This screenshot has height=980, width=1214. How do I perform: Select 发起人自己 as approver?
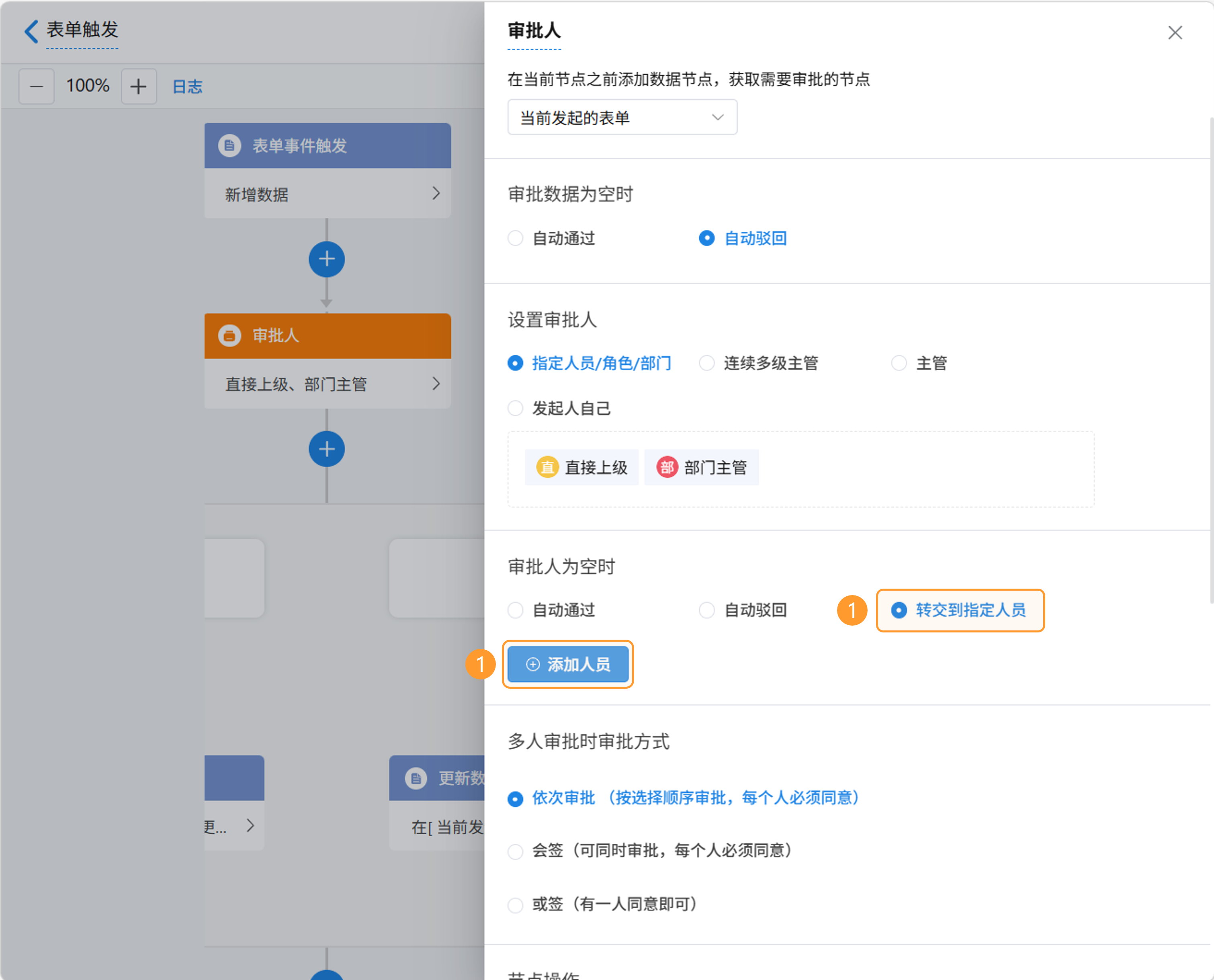point(516,408)
